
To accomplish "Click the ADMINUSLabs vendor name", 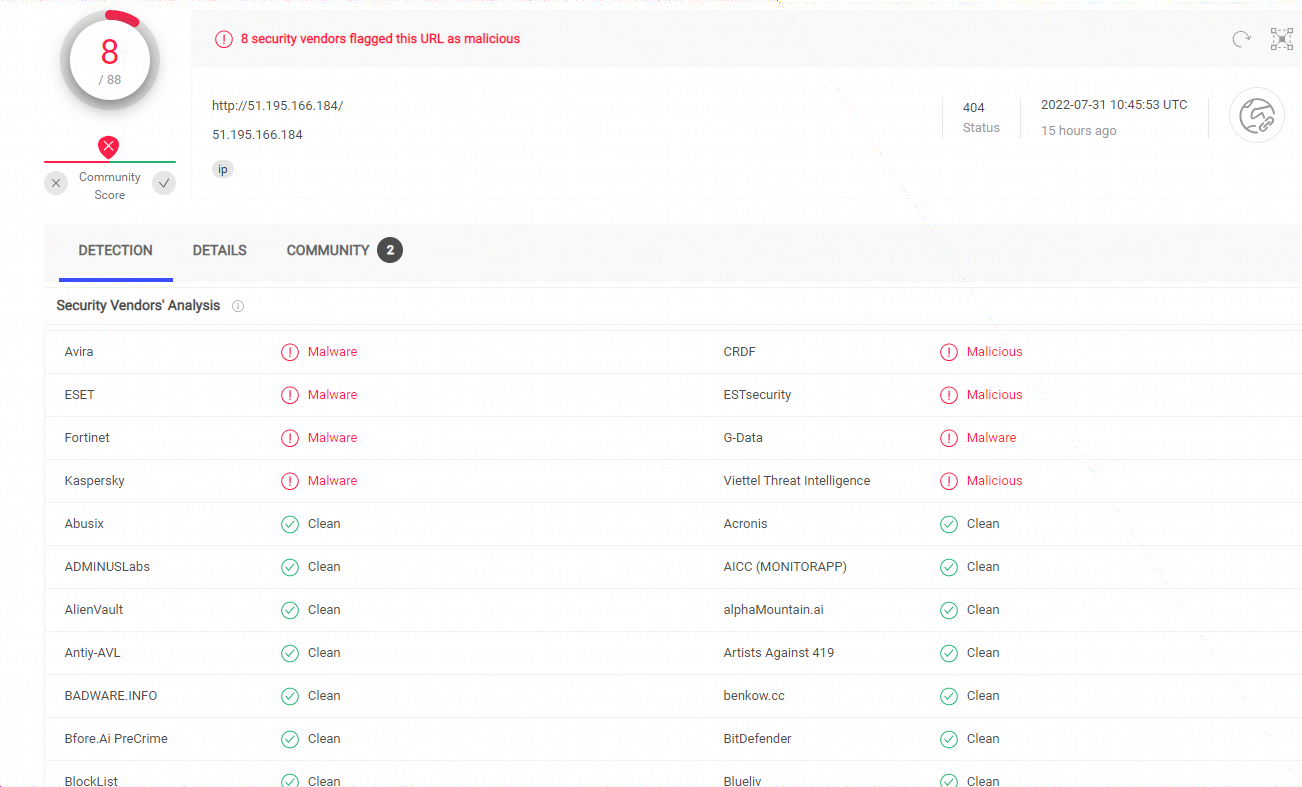I will [x=107, y=567].
